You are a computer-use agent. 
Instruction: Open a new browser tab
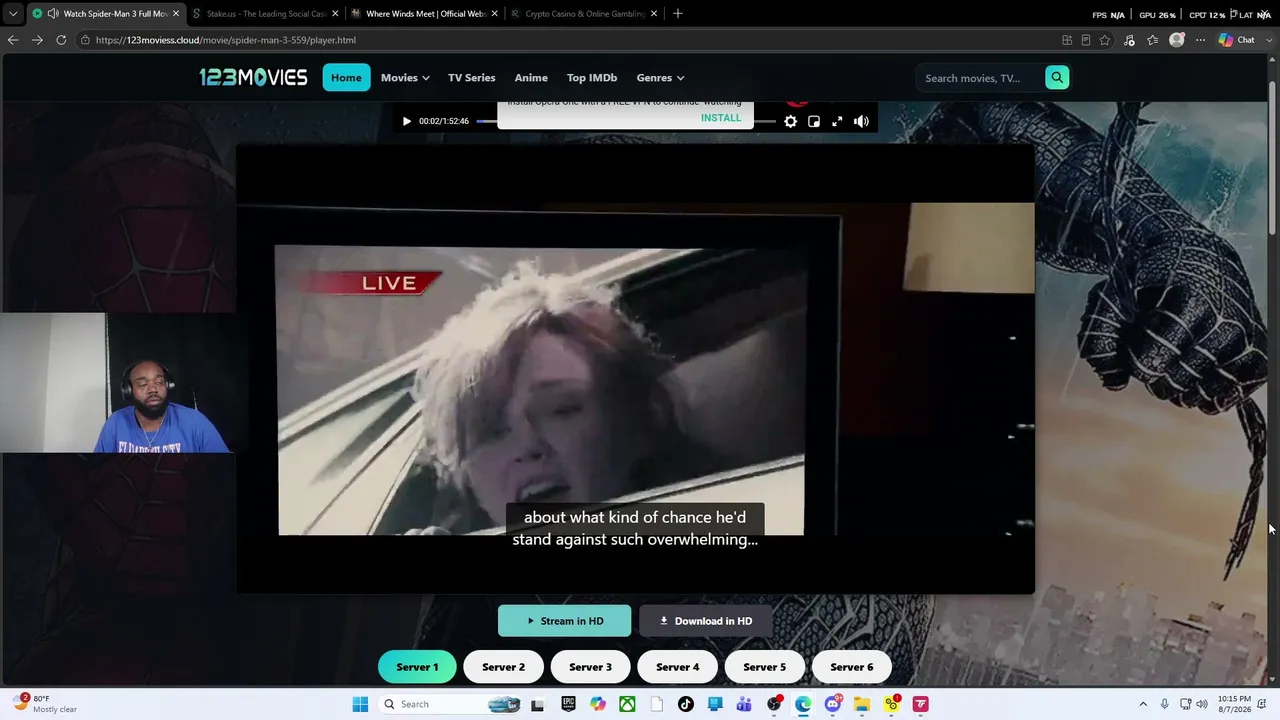tap(678, 14)
